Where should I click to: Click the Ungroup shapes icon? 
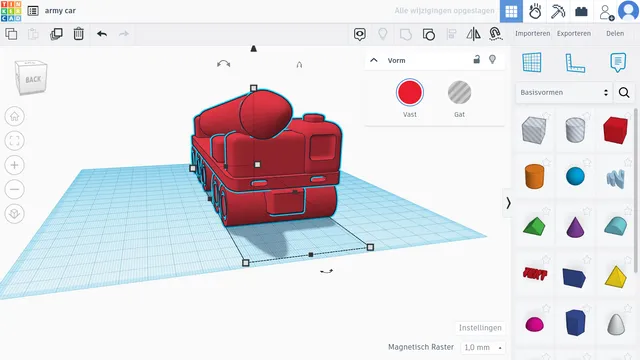tap(429, 34)
